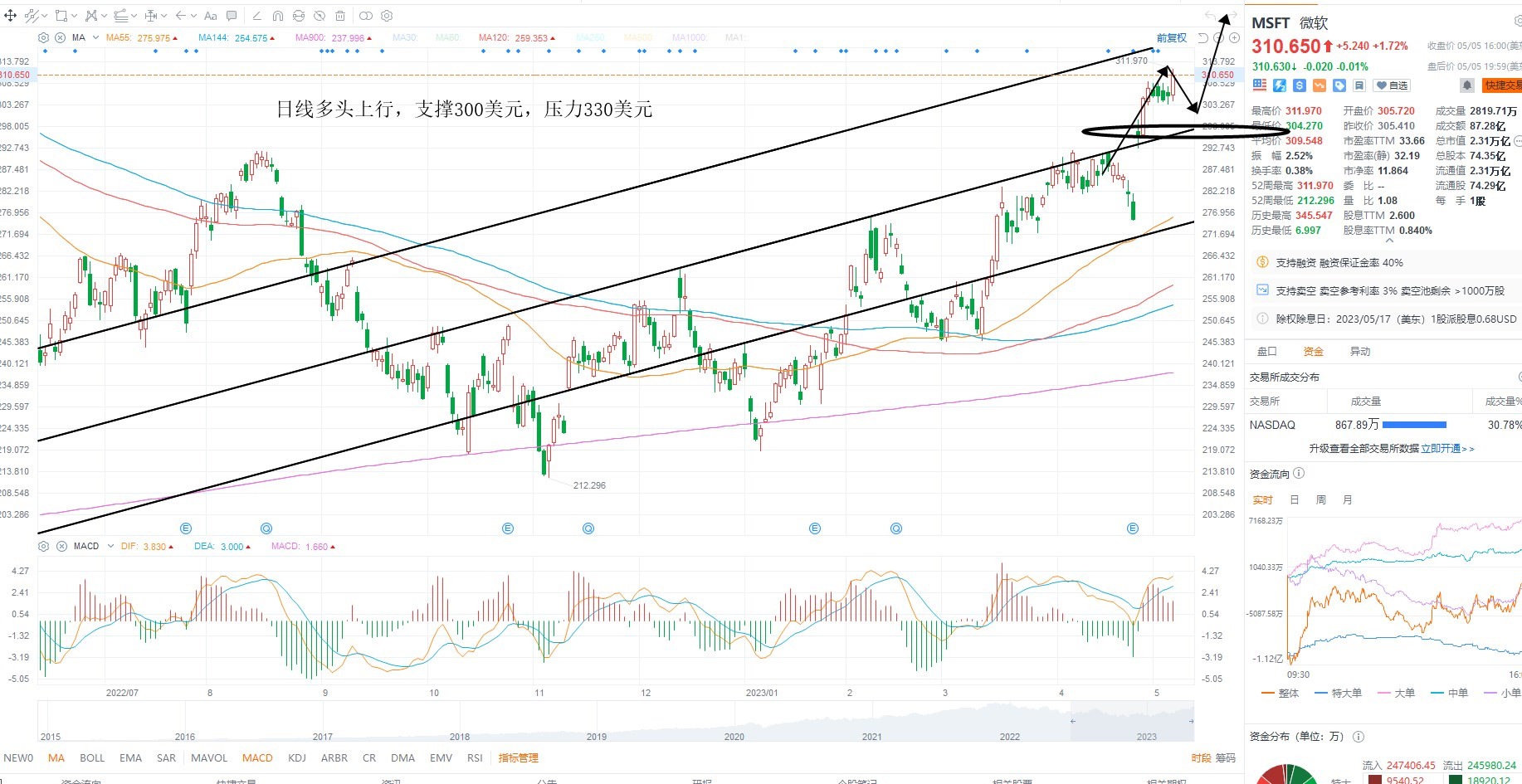1522x784 pixels.
Task: Toggle the magnet snap tool
Action: point(278,16)
